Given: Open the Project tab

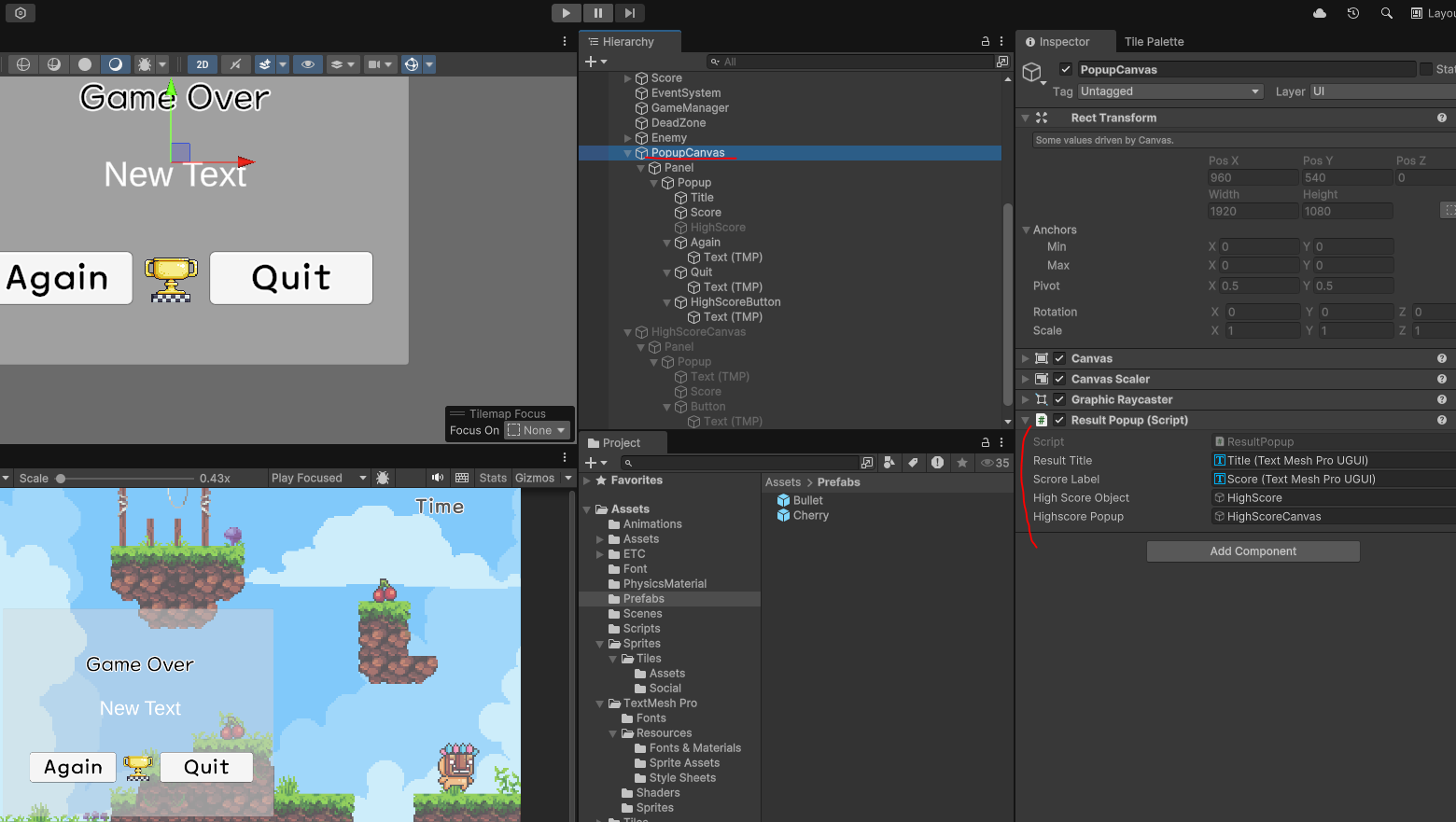Looking at the screenshot, I should click(x=615, y=443).
